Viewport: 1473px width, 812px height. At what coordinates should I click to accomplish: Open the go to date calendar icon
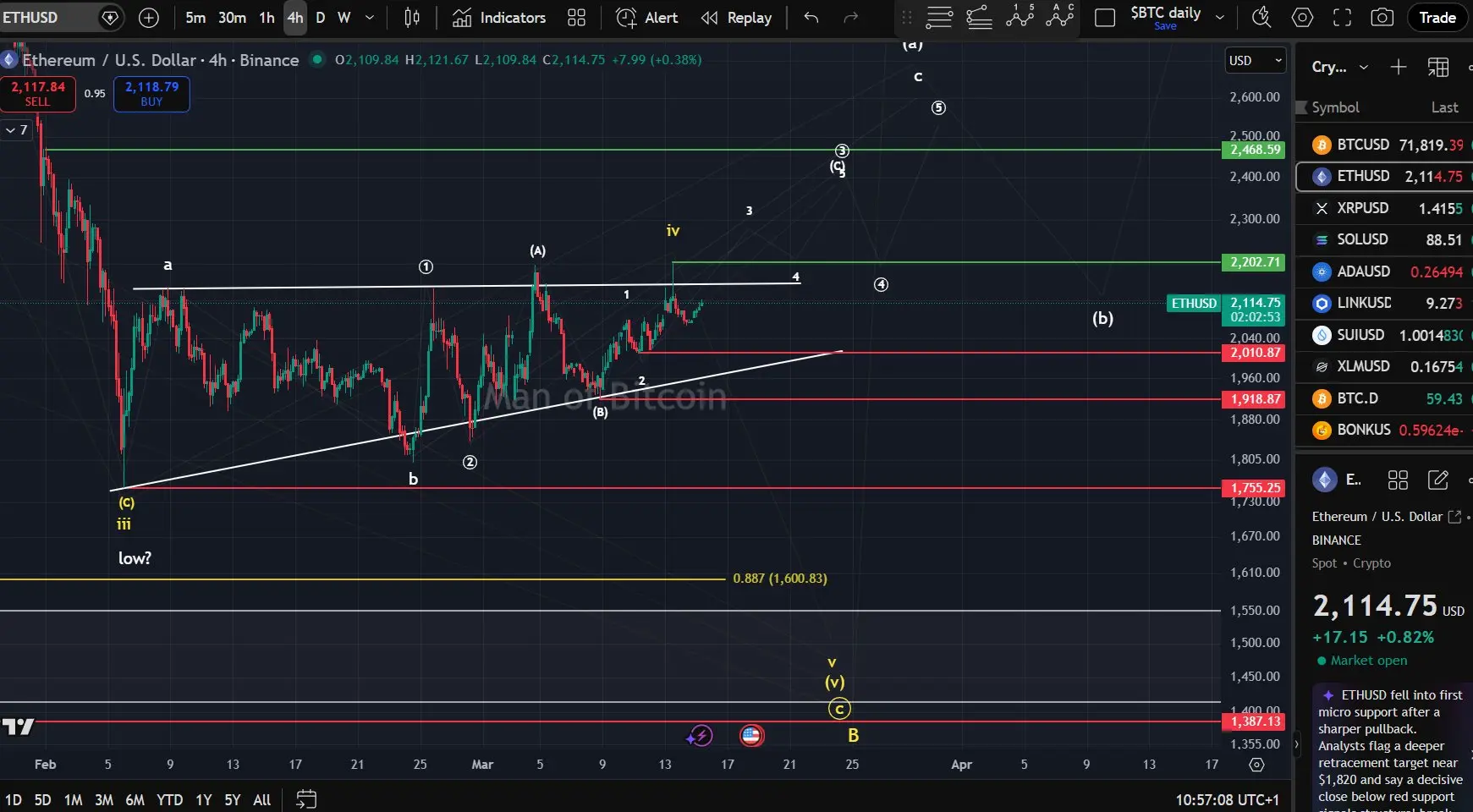pos(306,799)
